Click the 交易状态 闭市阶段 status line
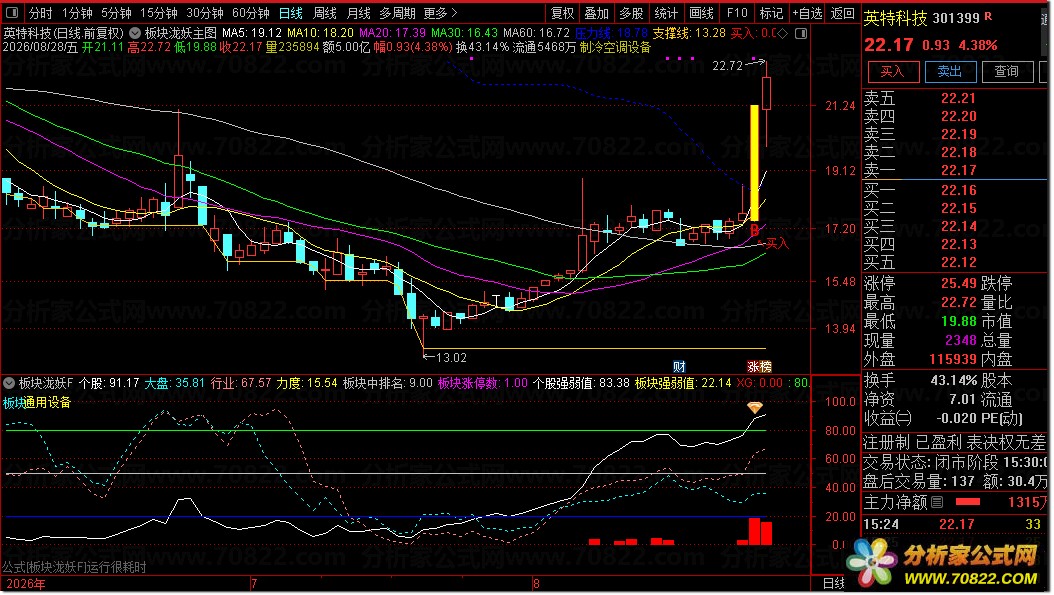Viewport: 1054px width, 595px height. pyautogui.click(x=953, y=463)
